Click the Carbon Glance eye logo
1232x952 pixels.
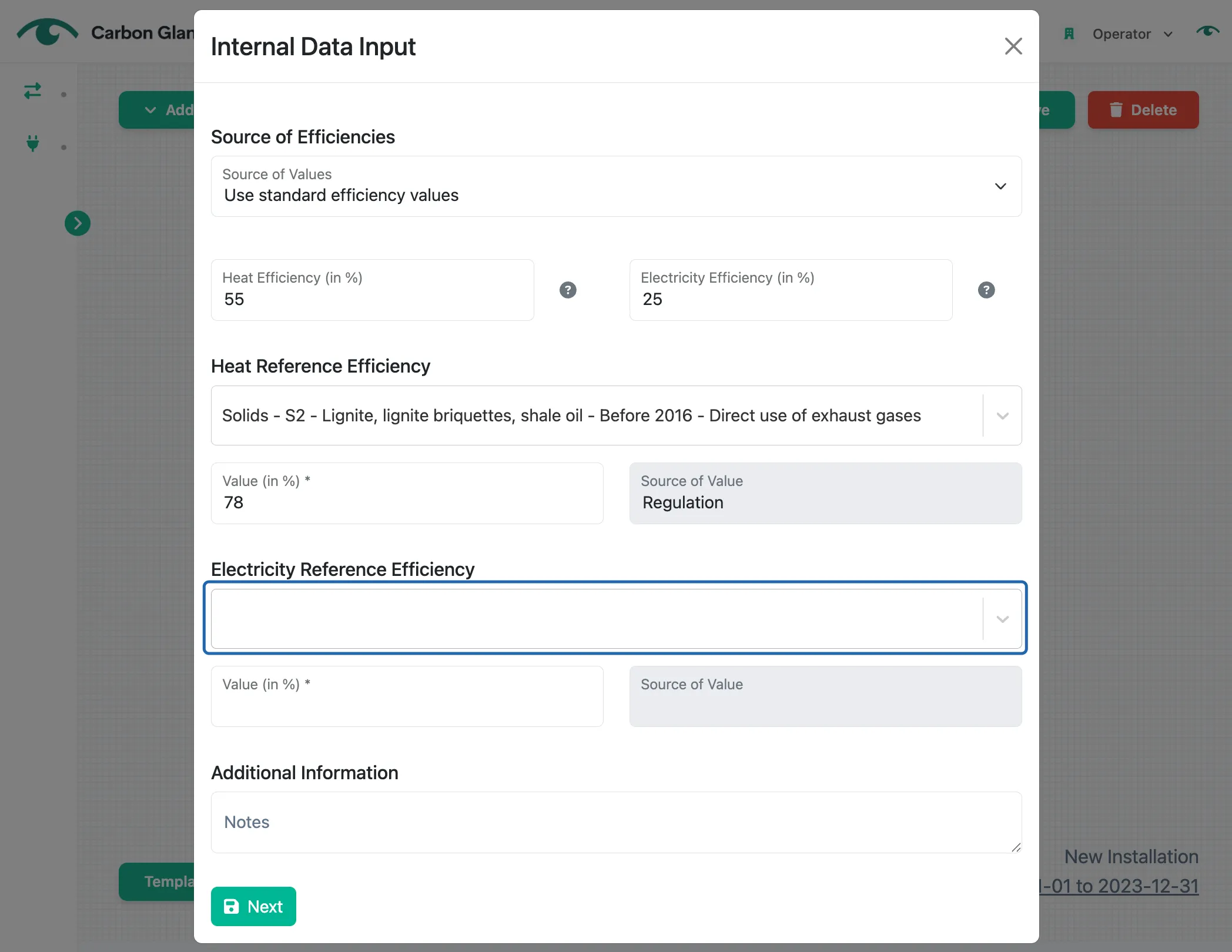(x=47, y=32)
